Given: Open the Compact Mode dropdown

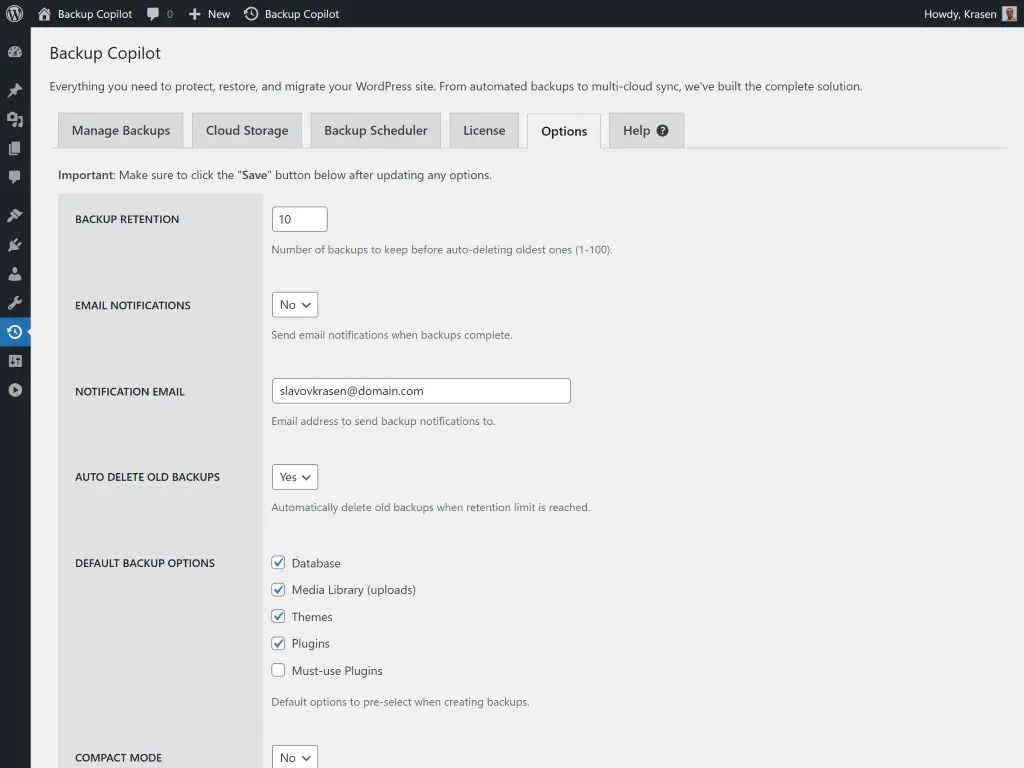Looking at the screenshot, I should [294, 757].
